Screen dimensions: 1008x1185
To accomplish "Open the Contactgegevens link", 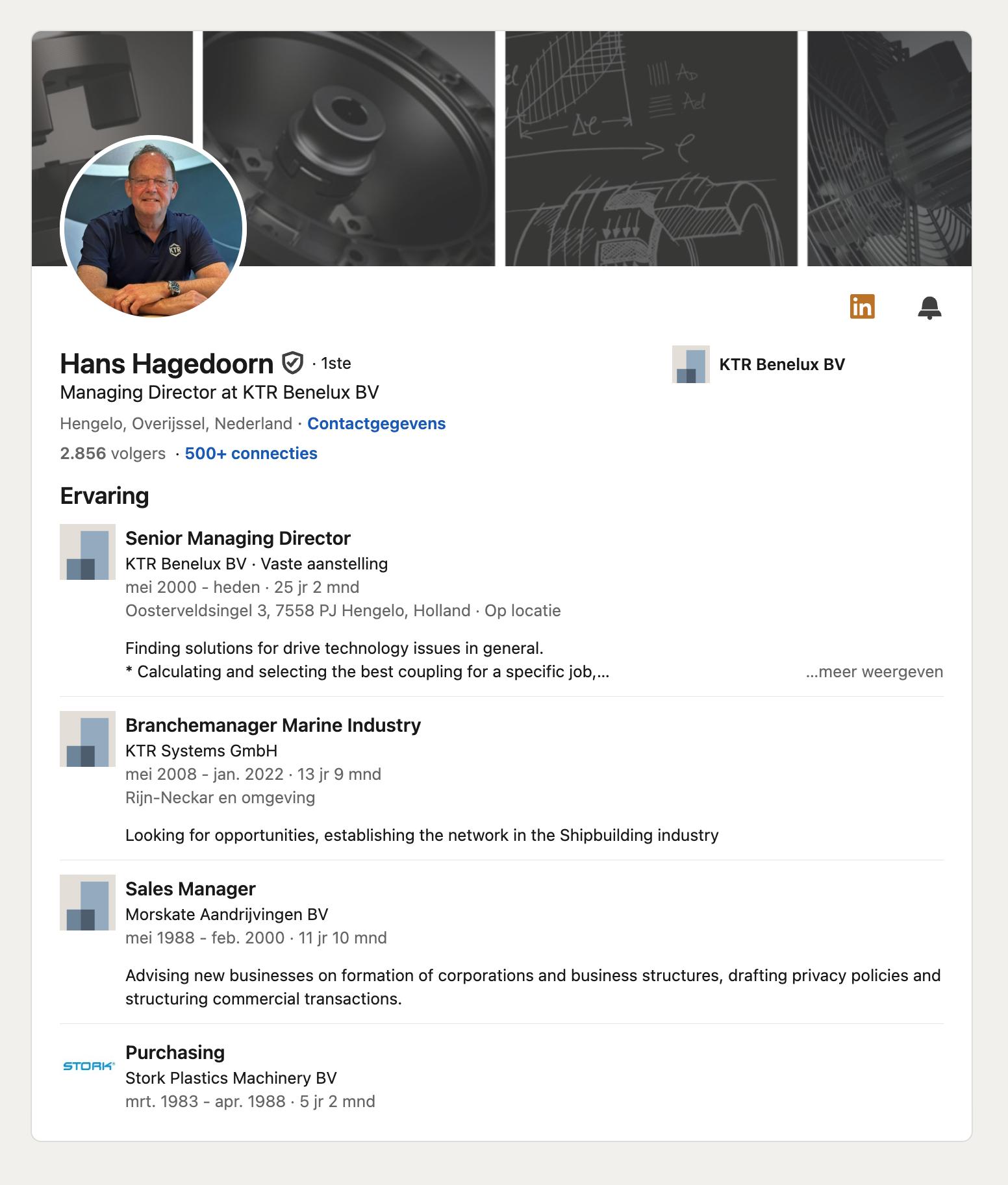I will click(x=377, y=423).
